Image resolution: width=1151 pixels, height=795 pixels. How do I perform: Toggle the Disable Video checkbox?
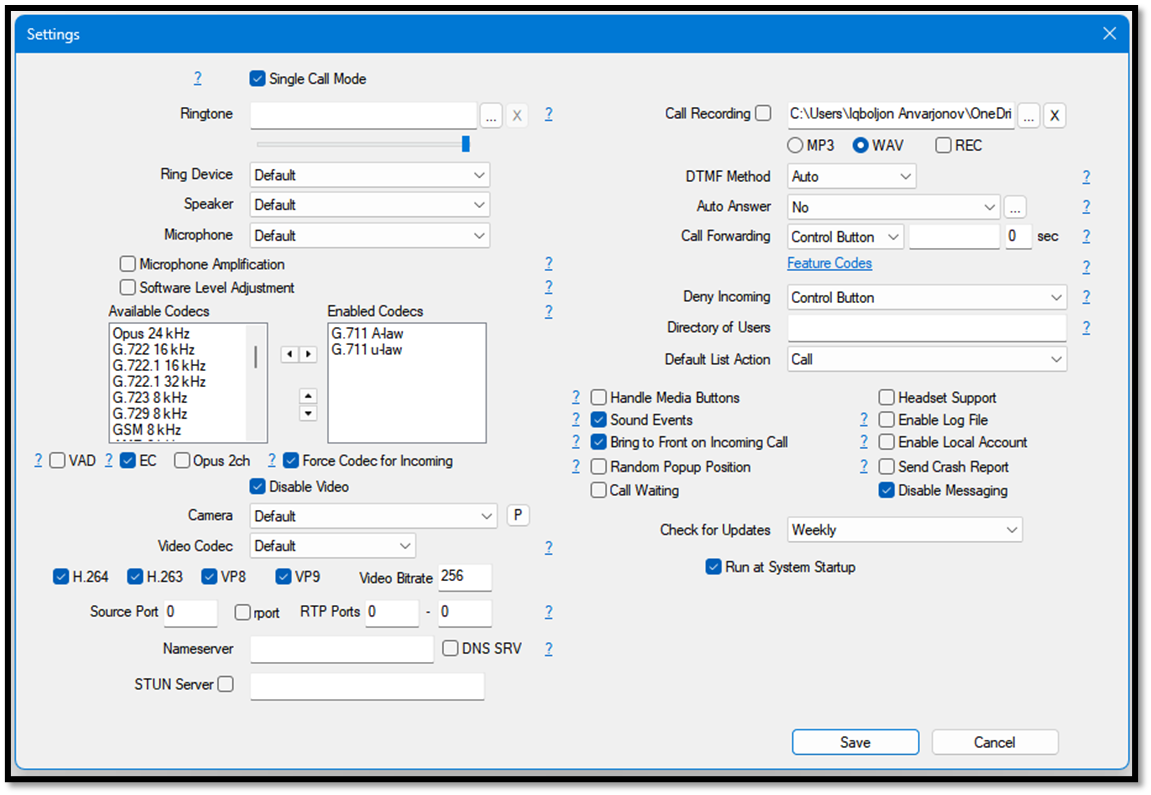(x=257, y=487)
